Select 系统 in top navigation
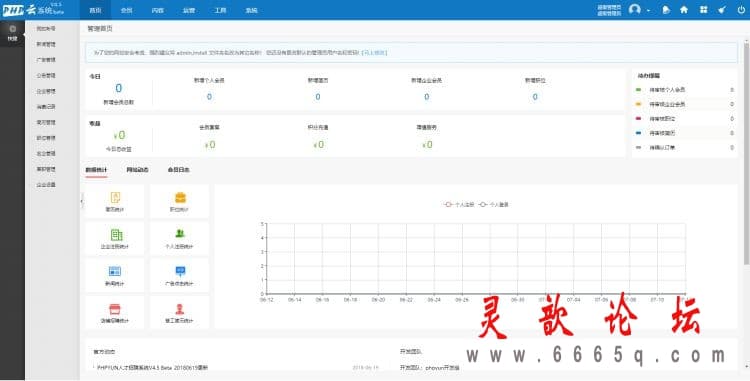 click(251, 10)
